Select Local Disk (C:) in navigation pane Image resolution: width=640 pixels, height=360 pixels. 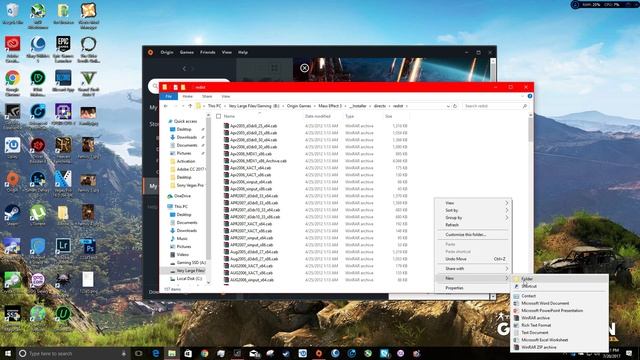coord(189,279)
